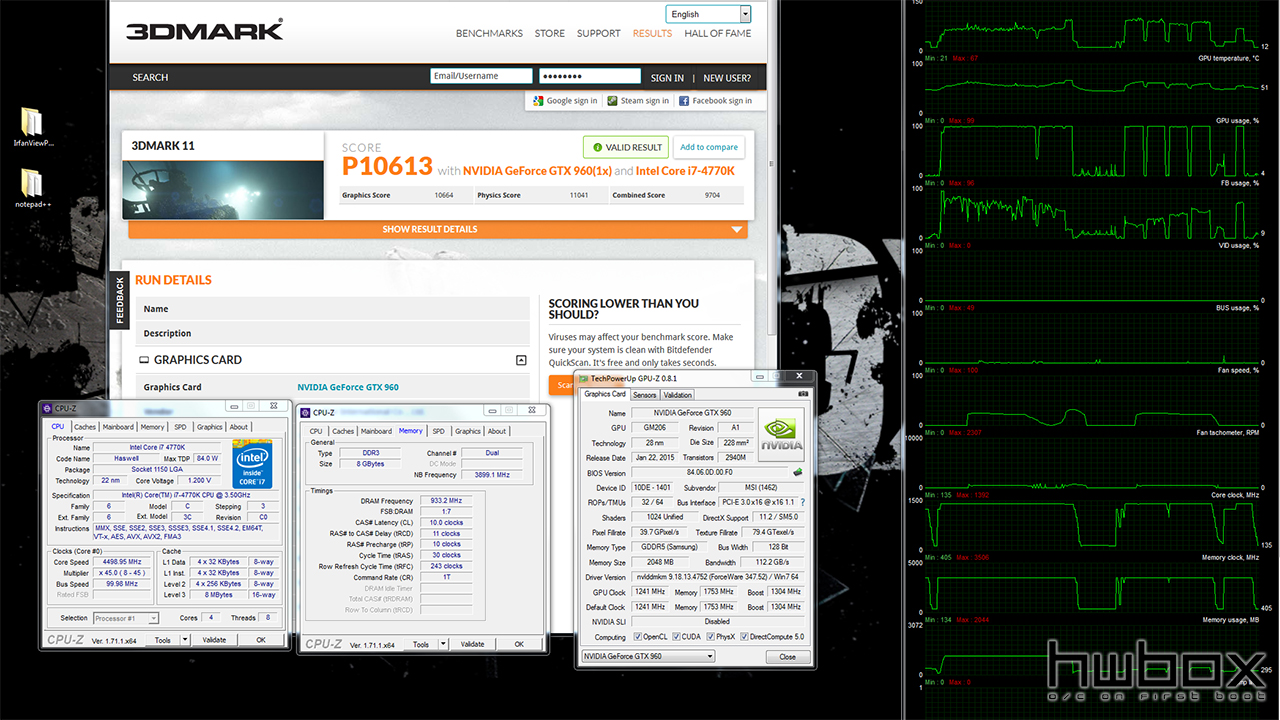The height and width of the screenshot is (720, 1280).
Task: Click the Google sign in icon
Action: point(538,101)
